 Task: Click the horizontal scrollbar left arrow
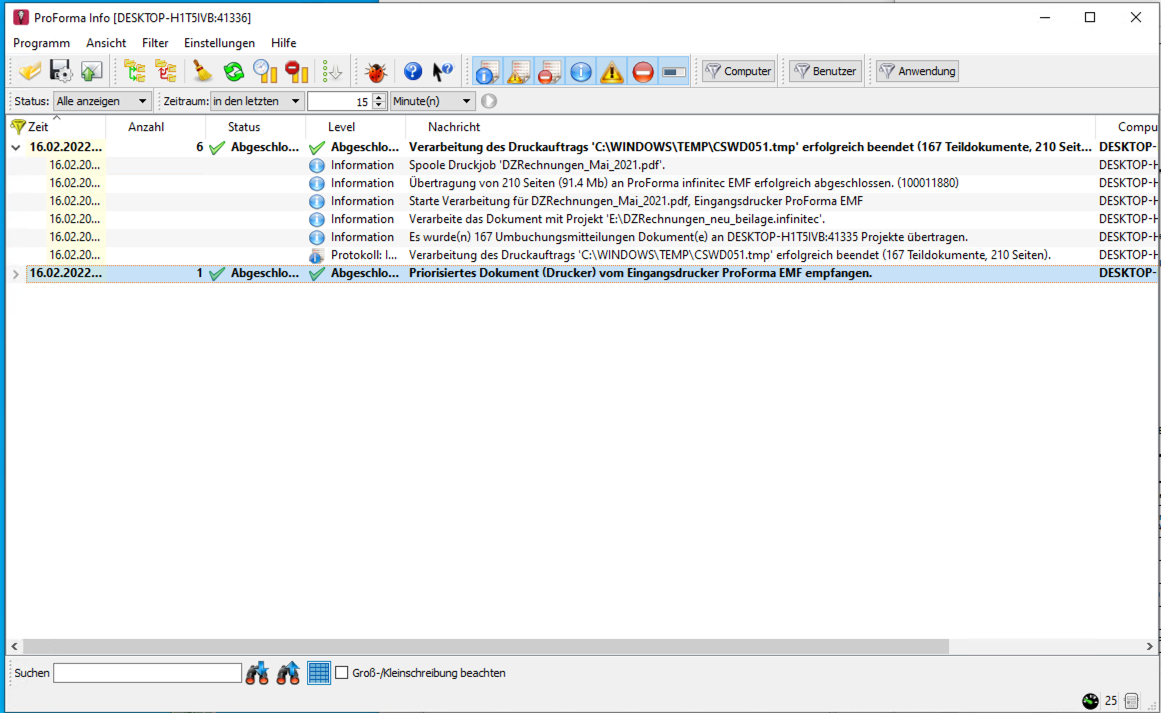tap(14, 646)
